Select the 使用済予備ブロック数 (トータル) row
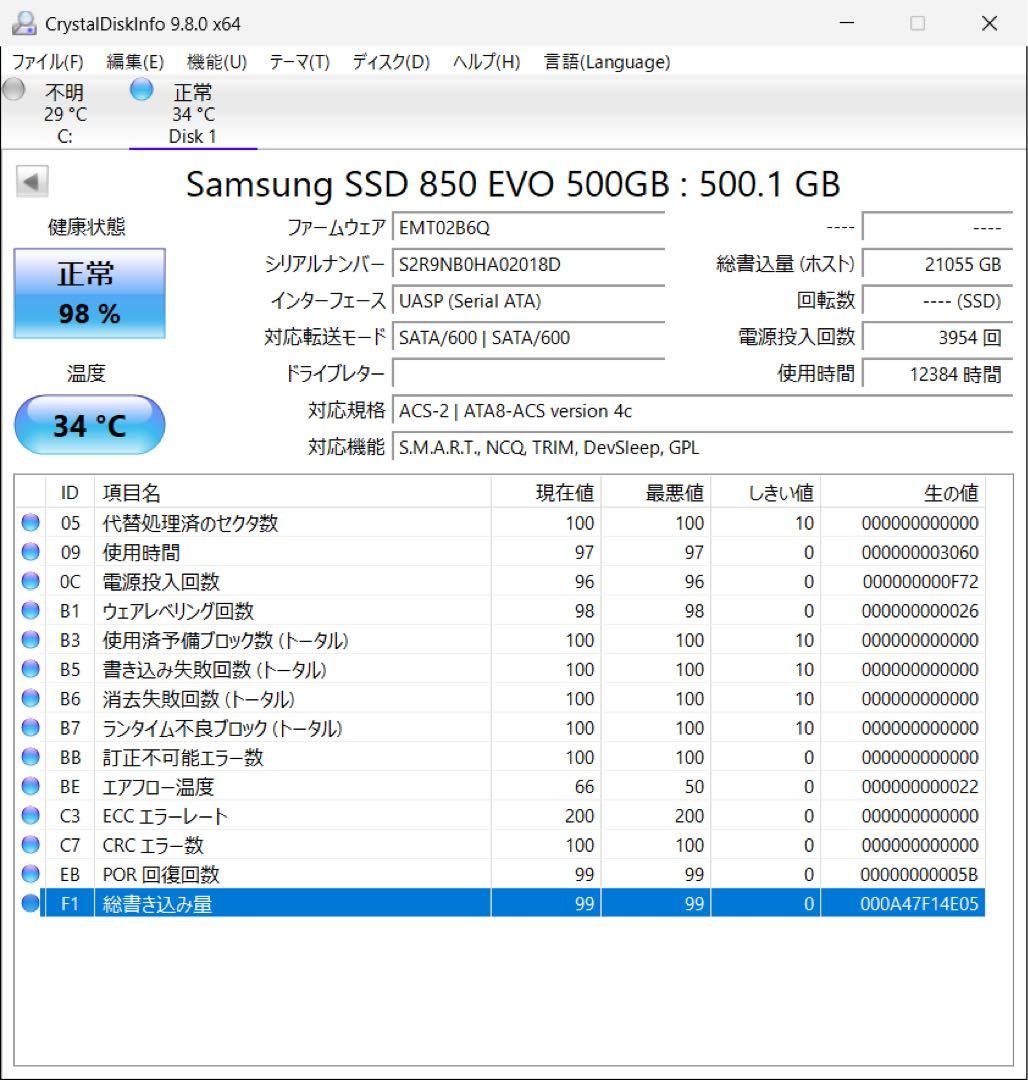The image size is (1028, 1080). (x=501, y=640)
